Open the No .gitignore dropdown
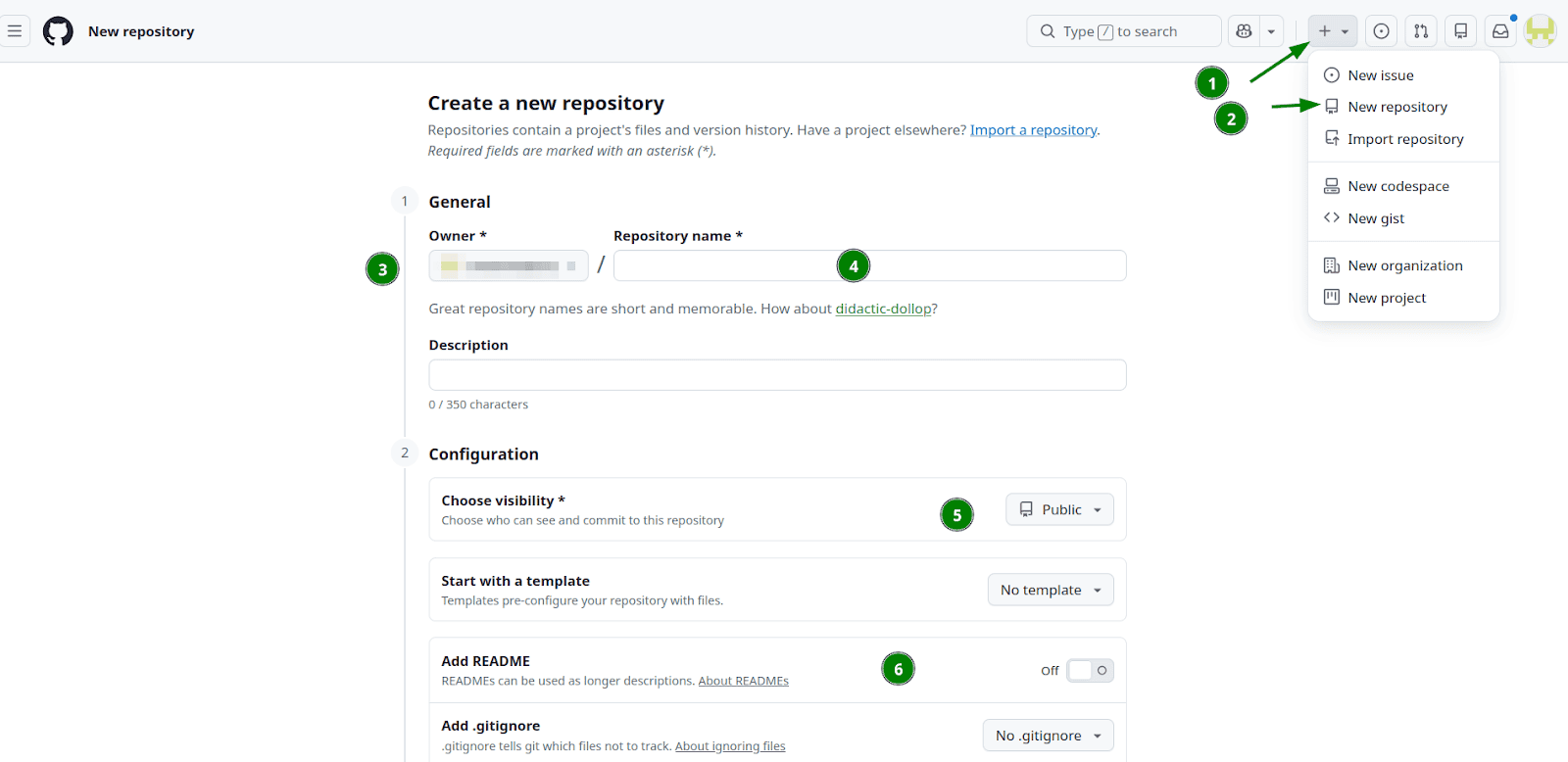 [x=1049, y=736]
